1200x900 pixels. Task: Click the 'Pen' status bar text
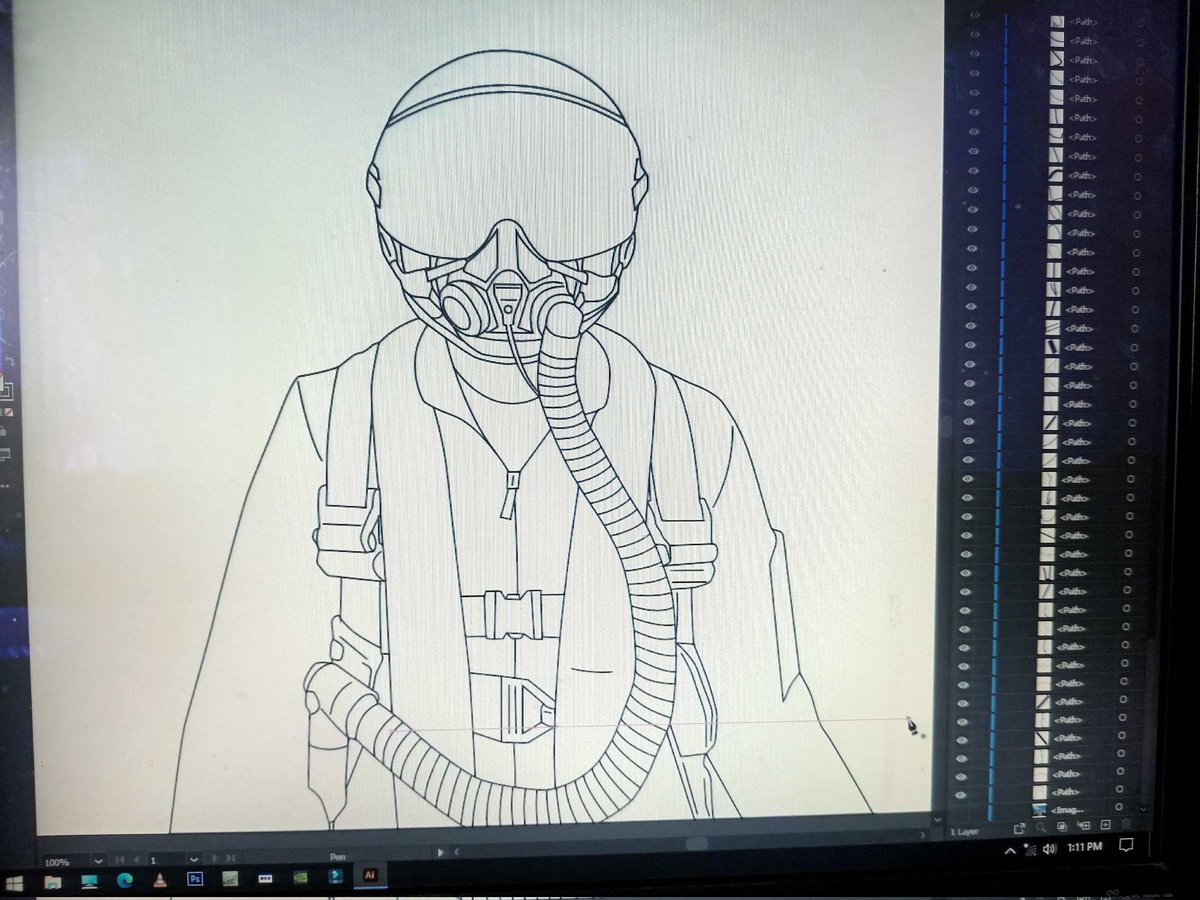coord(338,857)
